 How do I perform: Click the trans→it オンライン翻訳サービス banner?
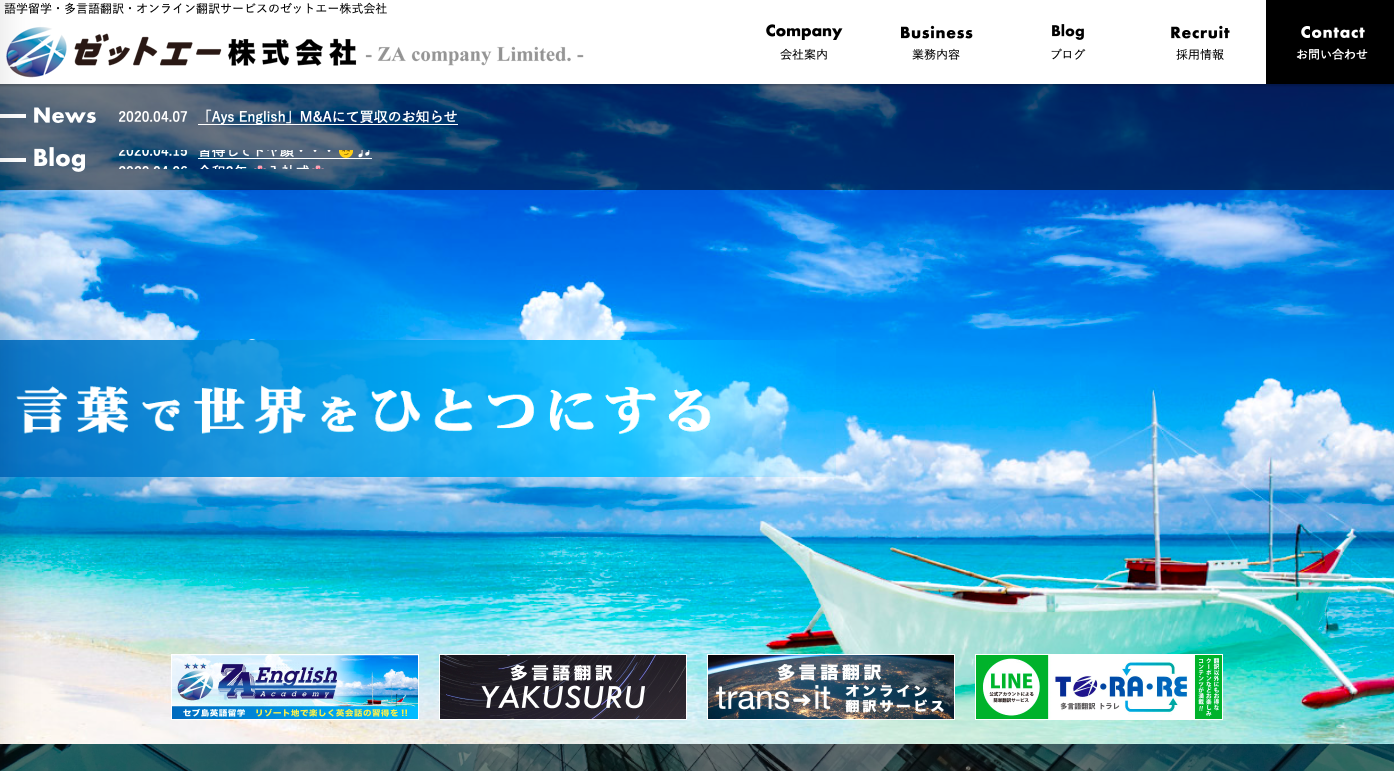pos(831,687)
